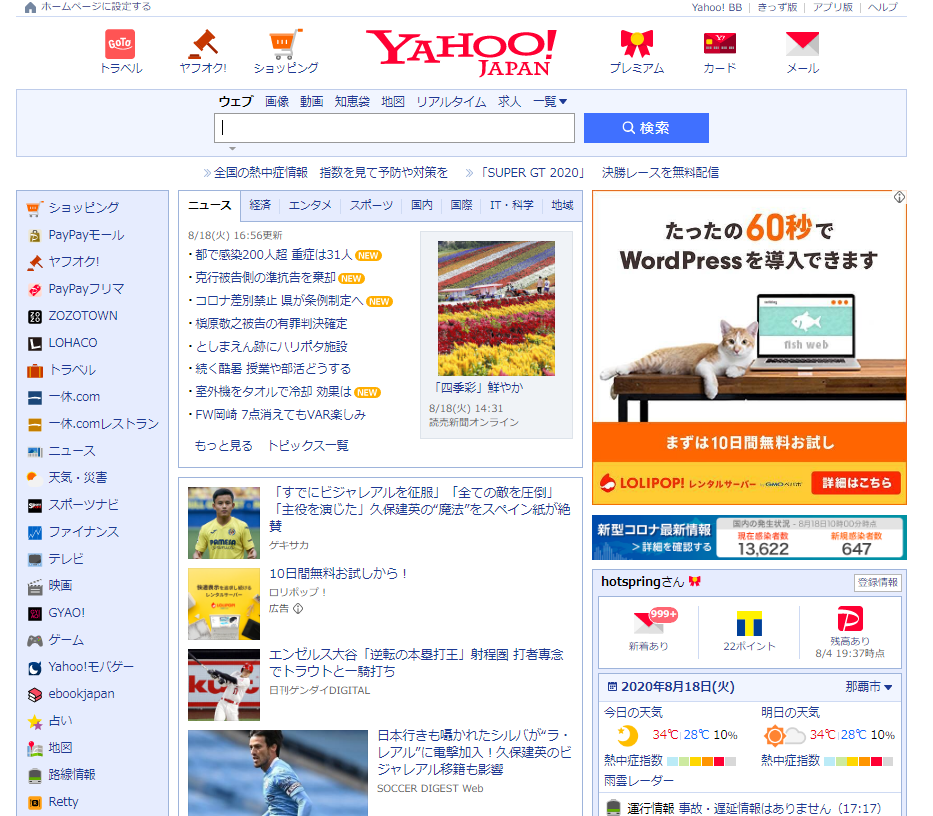Open the 四季彩 flower field photo

496,308
